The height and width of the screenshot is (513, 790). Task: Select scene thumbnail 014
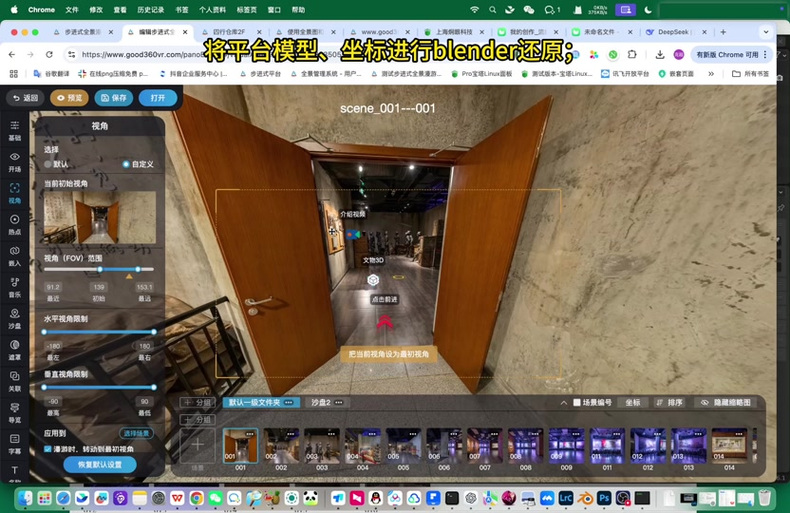pyautogui.click(x=729, y=445)
